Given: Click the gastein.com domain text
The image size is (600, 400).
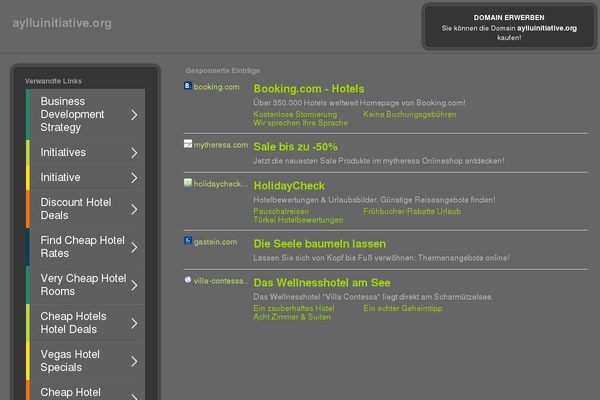Looking at the screenshot, I should [215, 242].
